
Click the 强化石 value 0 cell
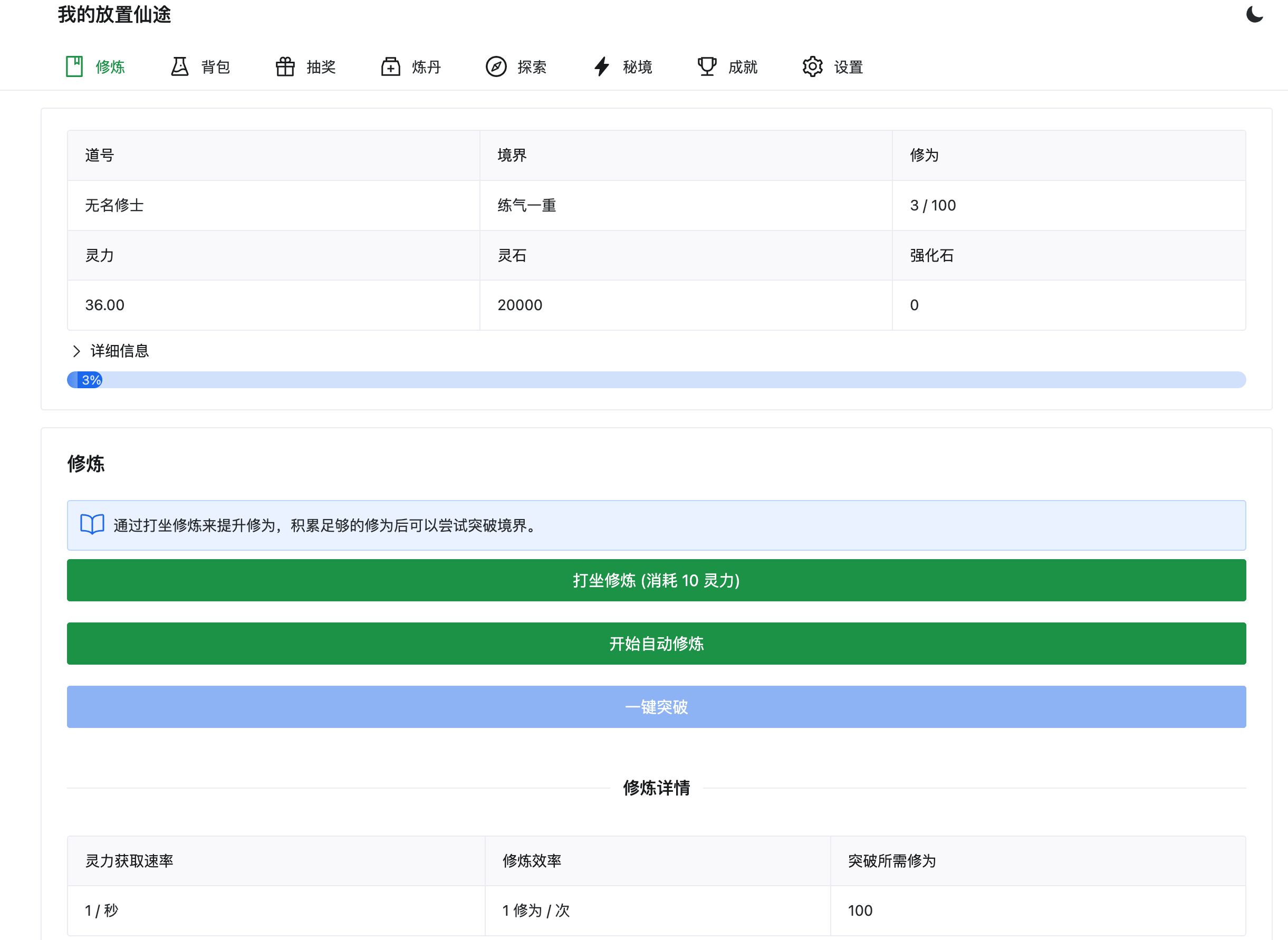1069,305
